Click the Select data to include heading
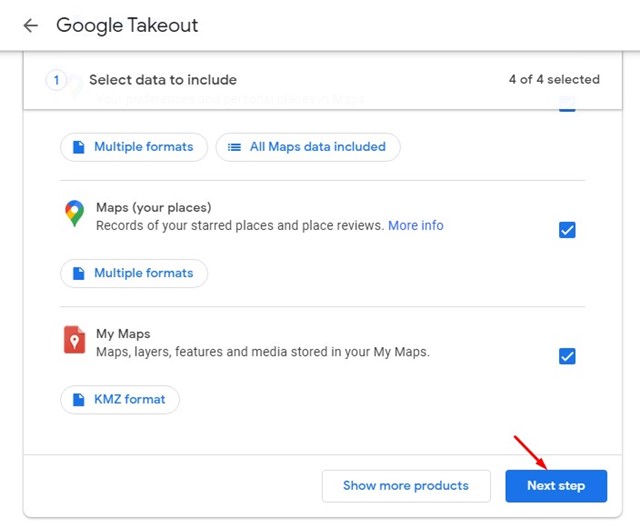This screenshot has height=527, width=640. tap(163, 80)
